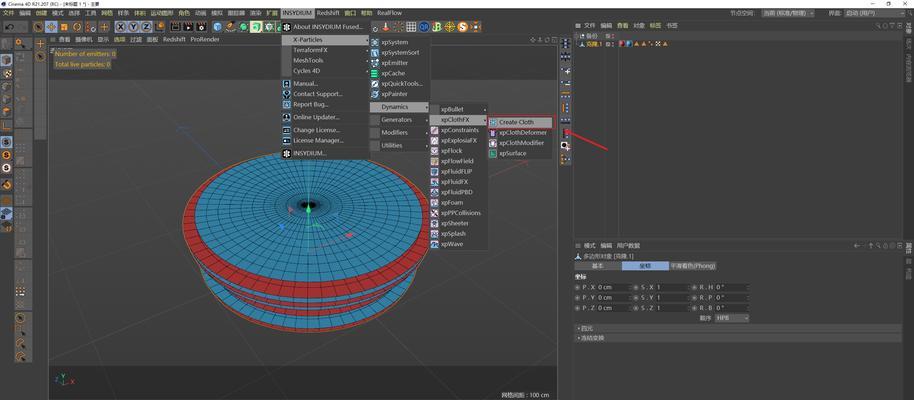Select Create Cloth from the xpClothFX submenu

(x=520, y=122)
